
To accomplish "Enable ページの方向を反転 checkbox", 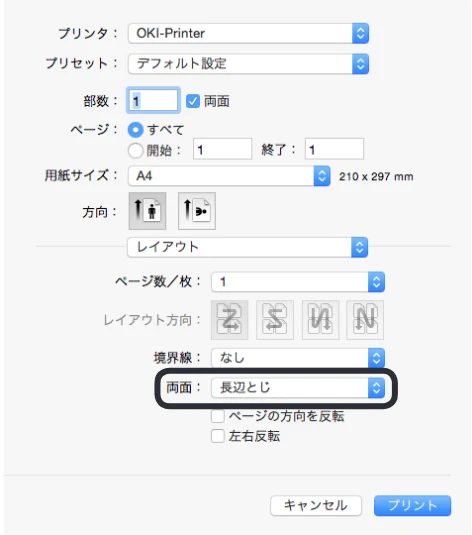I will 218,416.
